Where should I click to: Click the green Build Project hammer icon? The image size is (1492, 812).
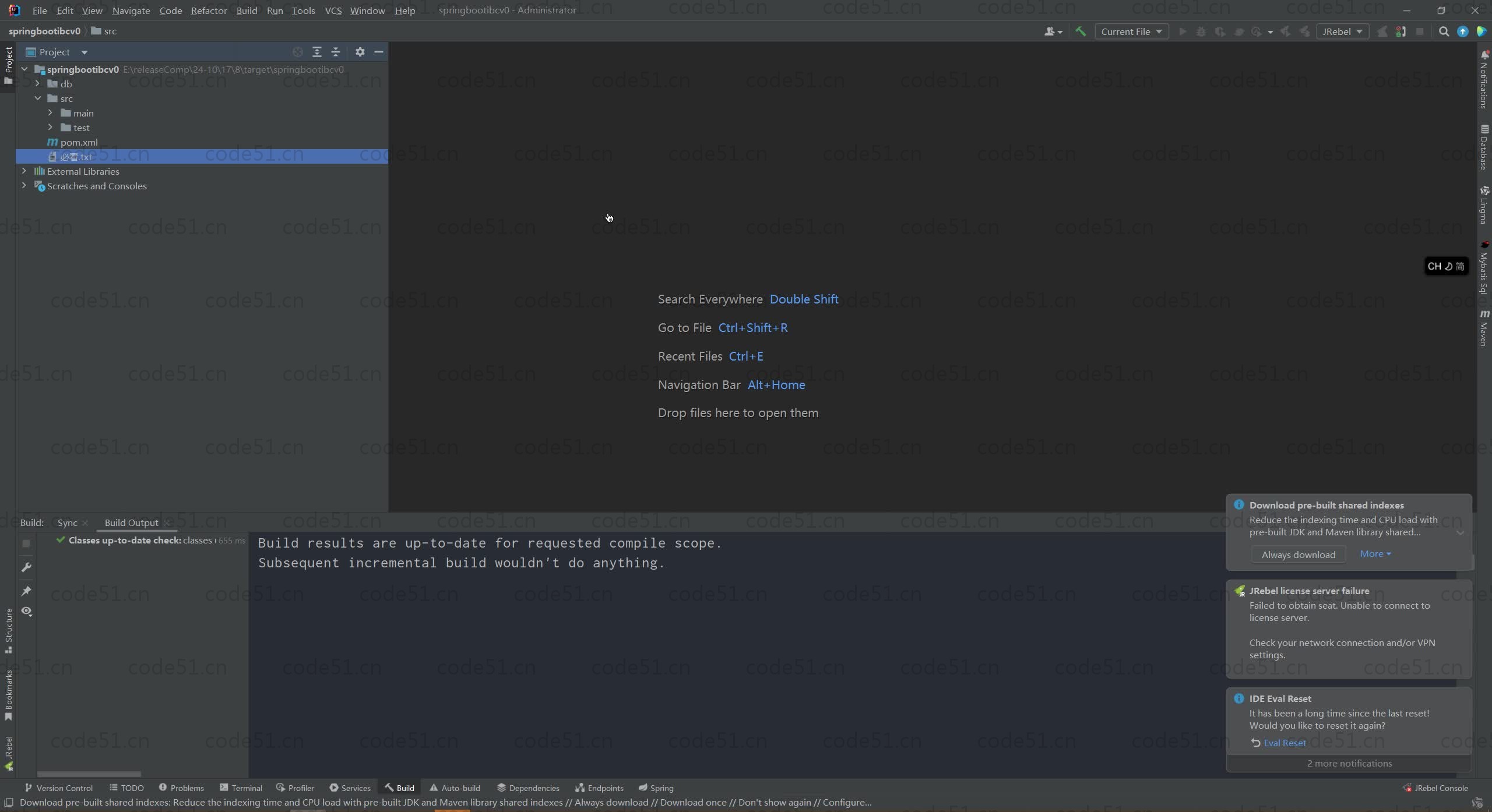pyautogui.click(x=1081, y=31)
